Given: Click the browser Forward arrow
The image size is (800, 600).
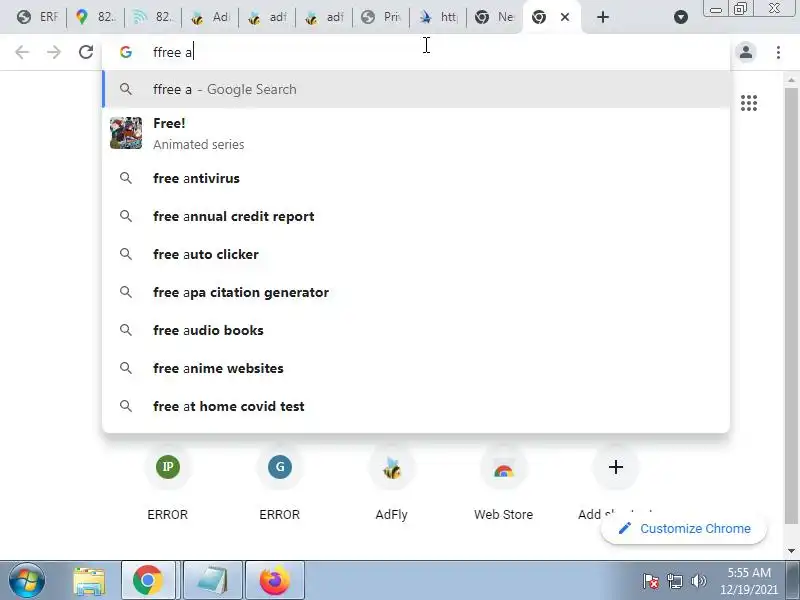Looking at the screenshot, I should [54, 52].
